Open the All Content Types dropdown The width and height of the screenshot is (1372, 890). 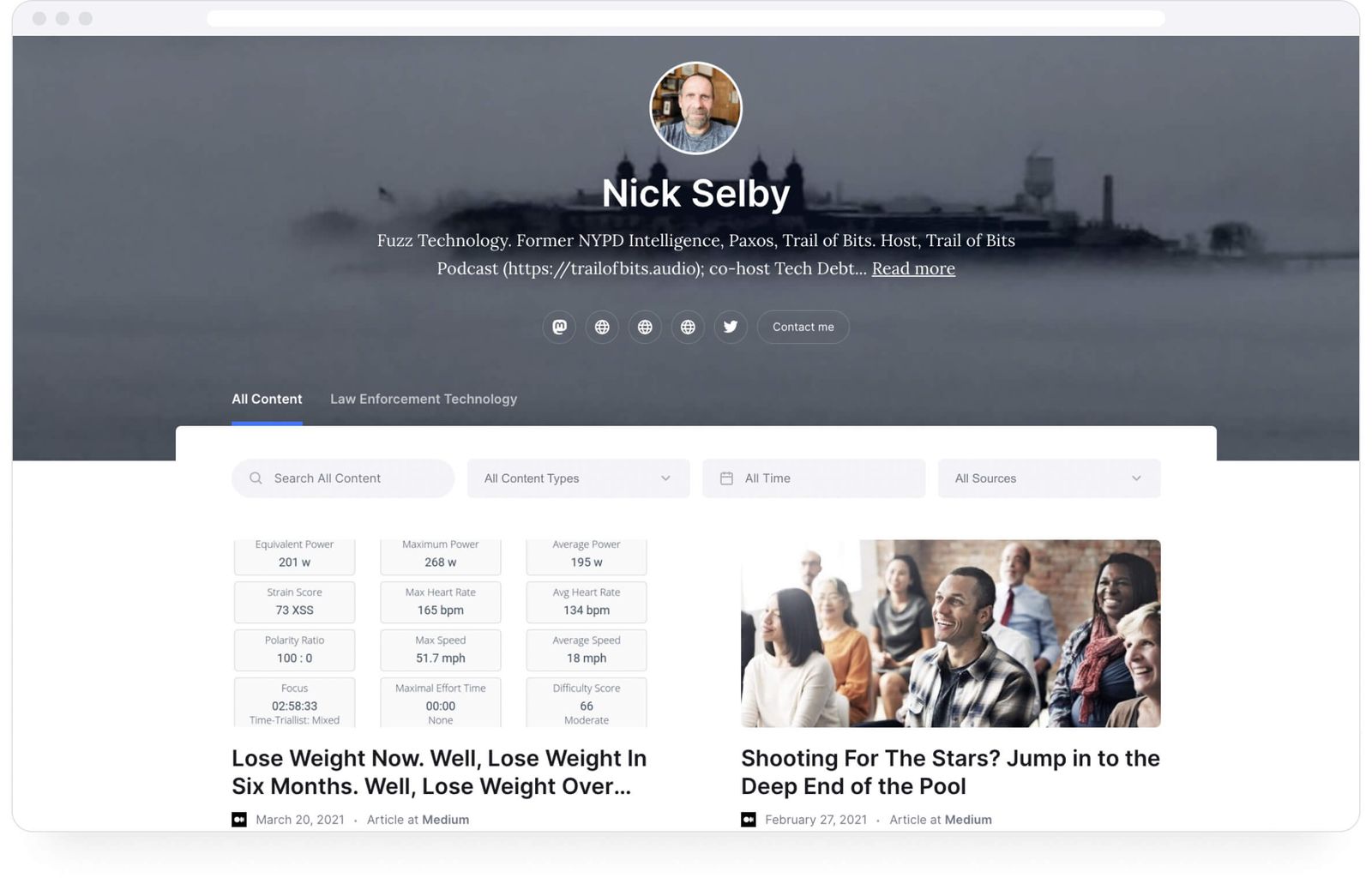pos(577,478)
